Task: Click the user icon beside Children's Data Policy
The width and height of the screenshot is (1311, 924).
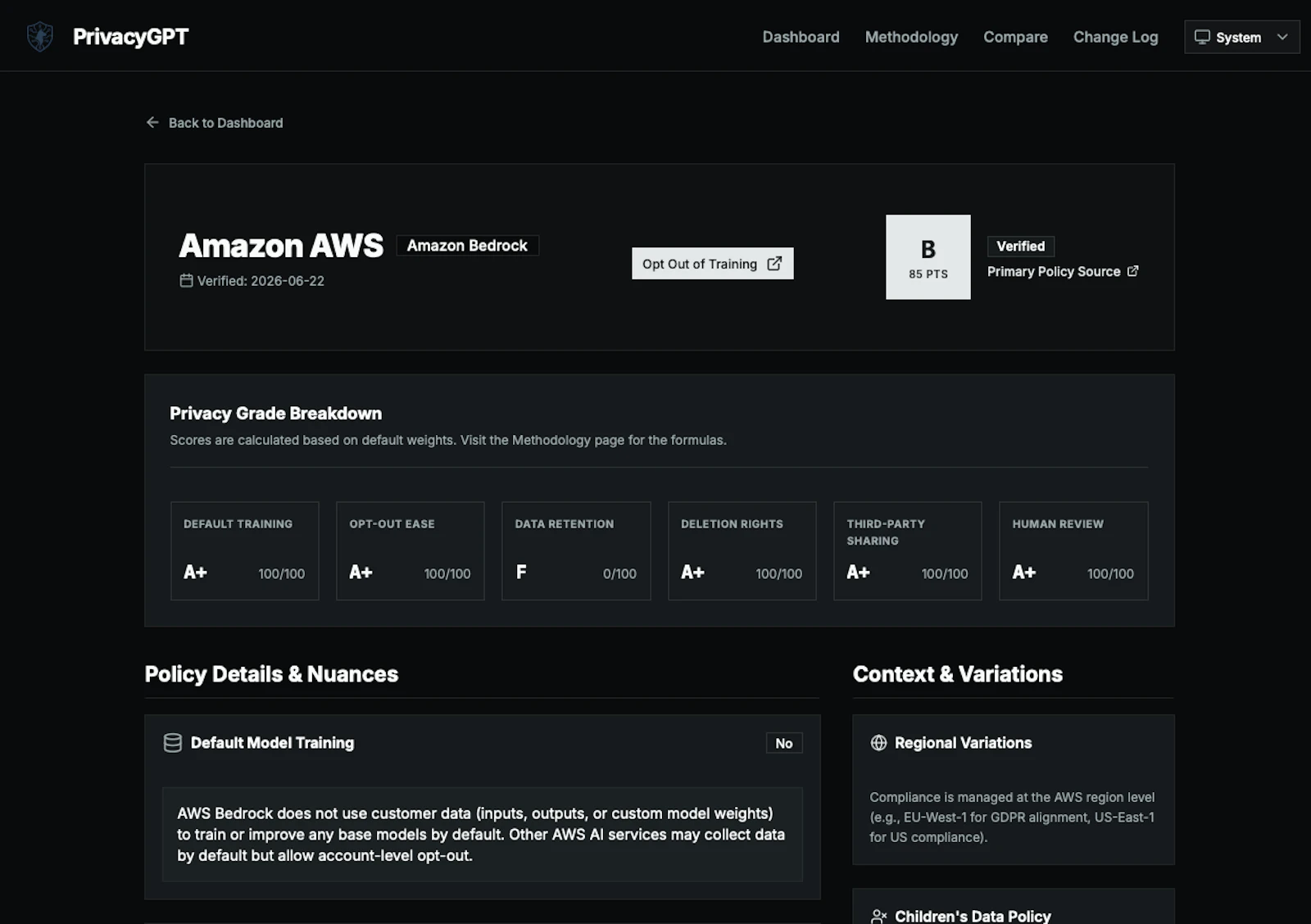Action: pos(878,916)
